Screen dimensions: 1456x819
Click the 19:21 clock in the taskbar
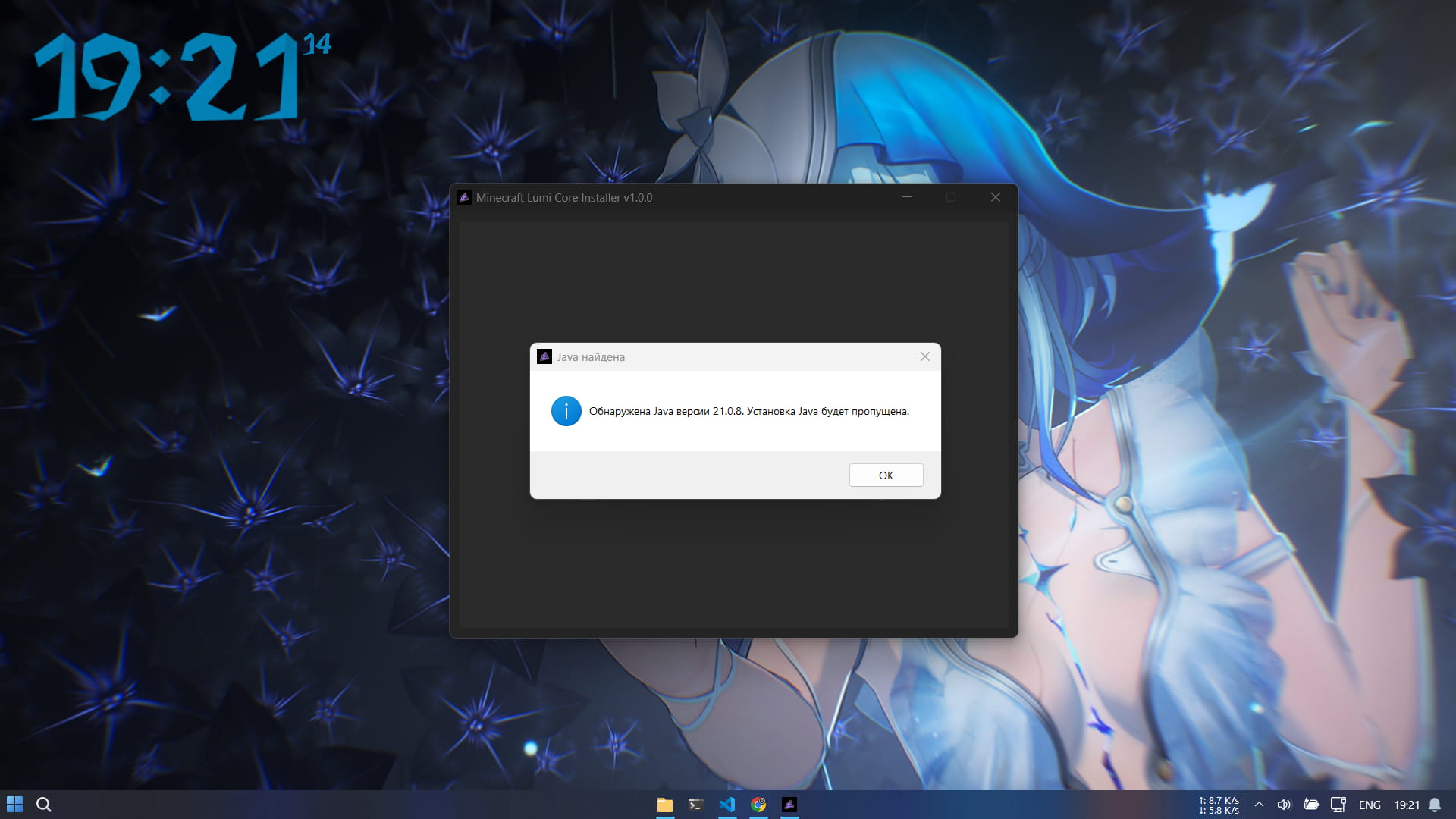pos(1407,805)
